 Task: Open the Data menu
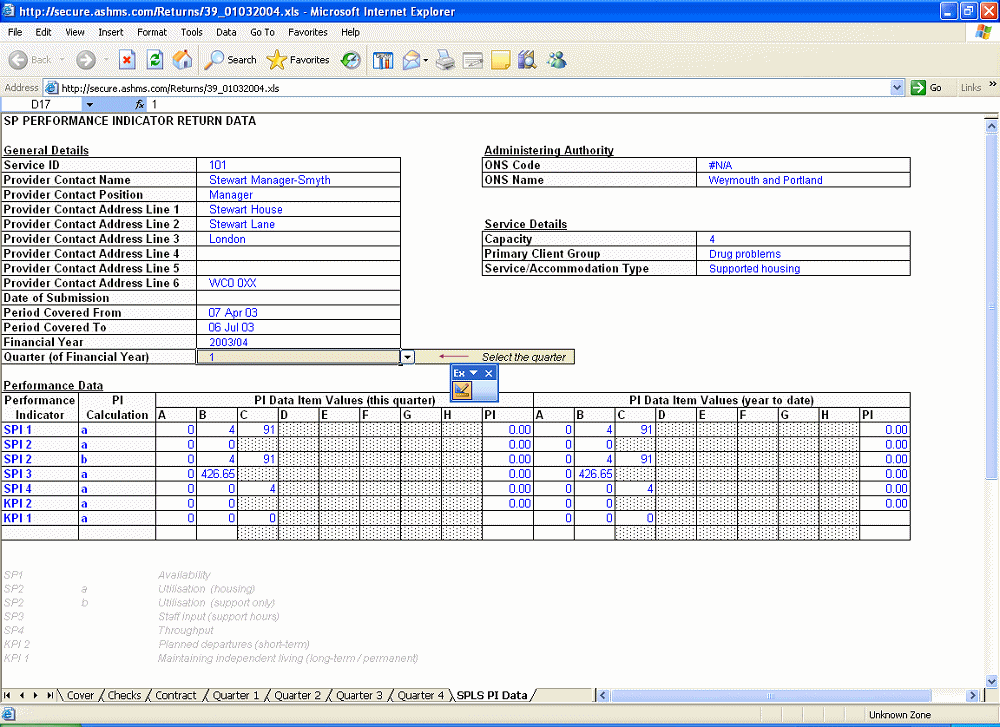pos(226,32)
